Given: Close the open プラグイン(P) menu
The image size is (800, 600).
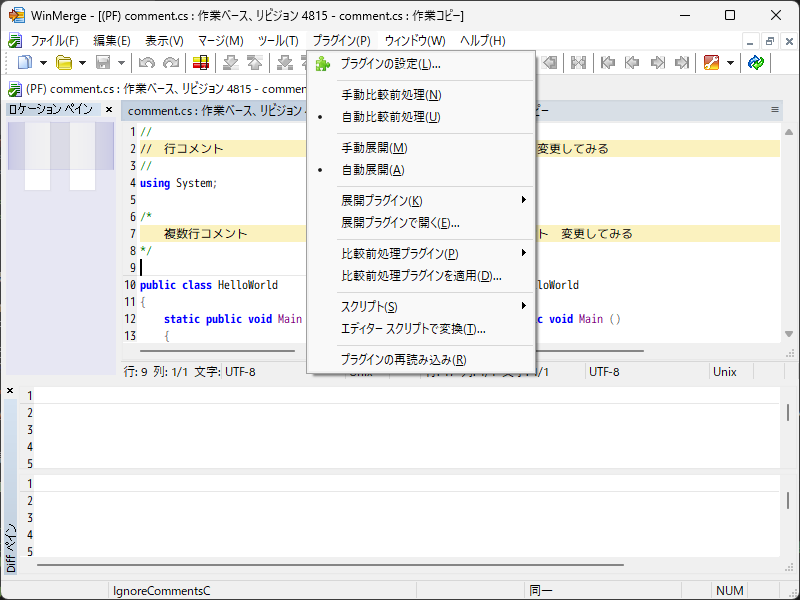Looking at the screenshot, I should [x=341, y=40].
